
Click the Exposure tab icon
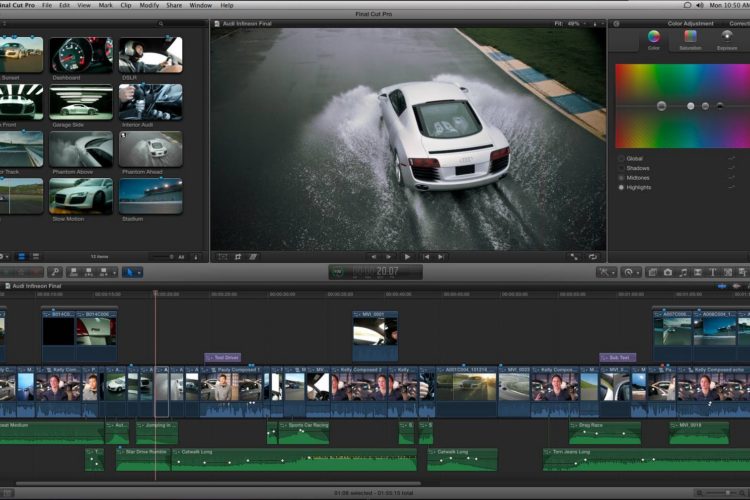pyautogui.click(x=727, y=38)
